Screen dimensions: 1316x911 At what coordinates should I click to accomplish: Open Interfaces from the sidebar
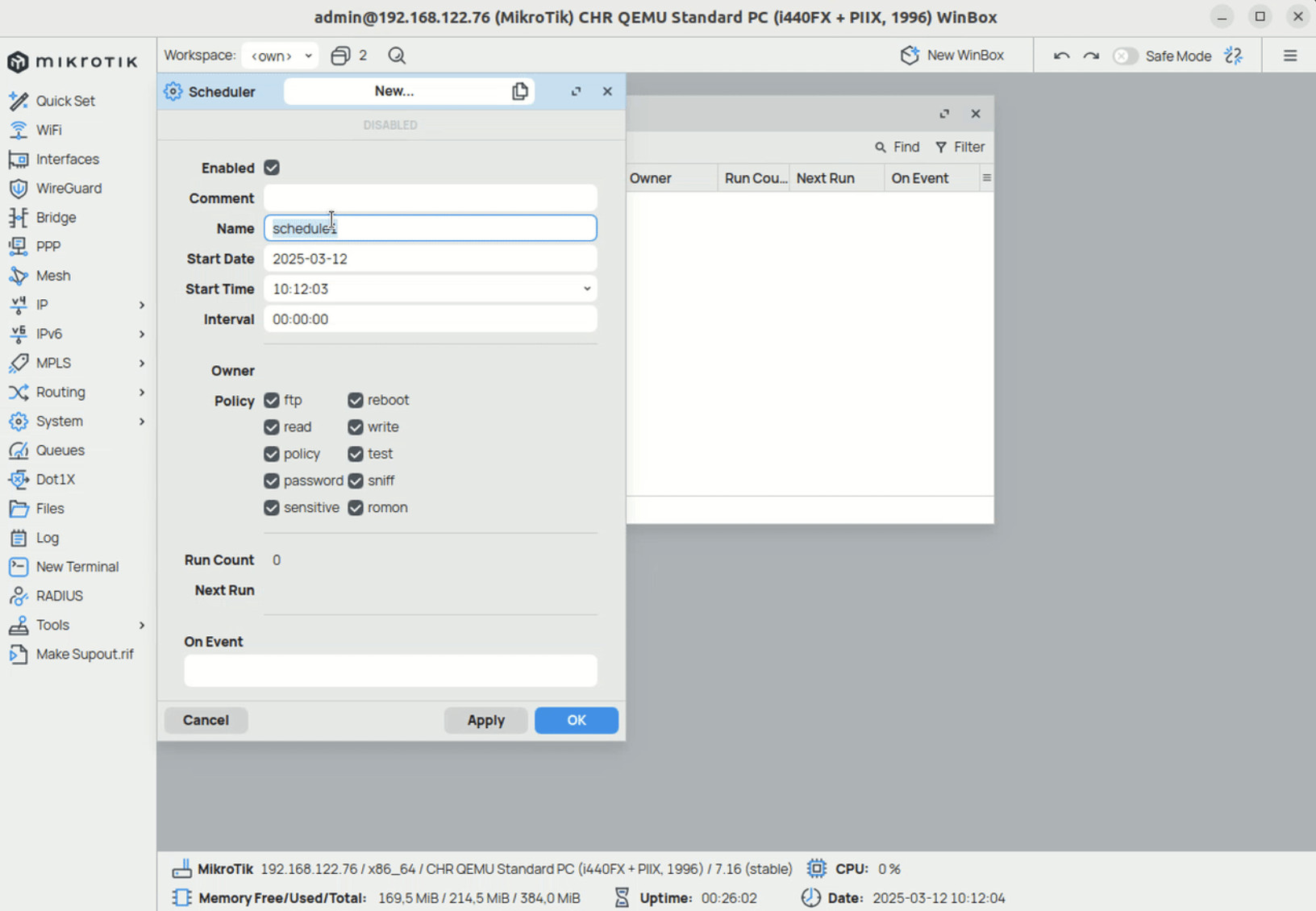pyautogui.click(x=67, y=159)
